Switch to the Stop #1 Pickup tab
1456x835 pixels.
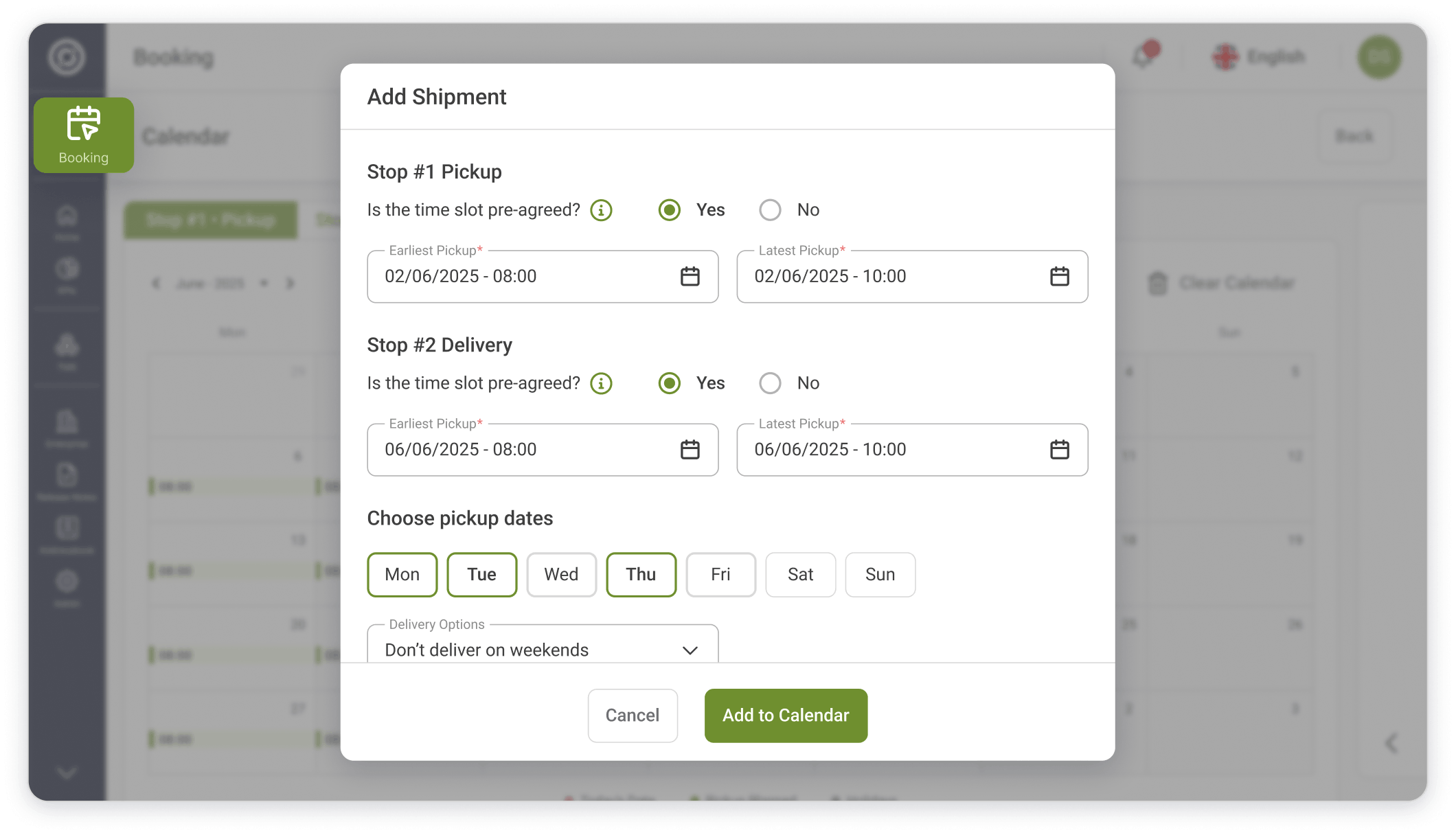pyautogui.click(x=210, y=220)
